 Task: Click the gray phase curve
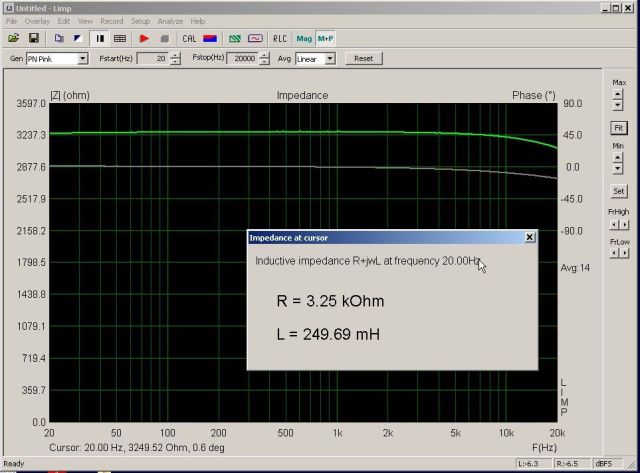[302, 167]
